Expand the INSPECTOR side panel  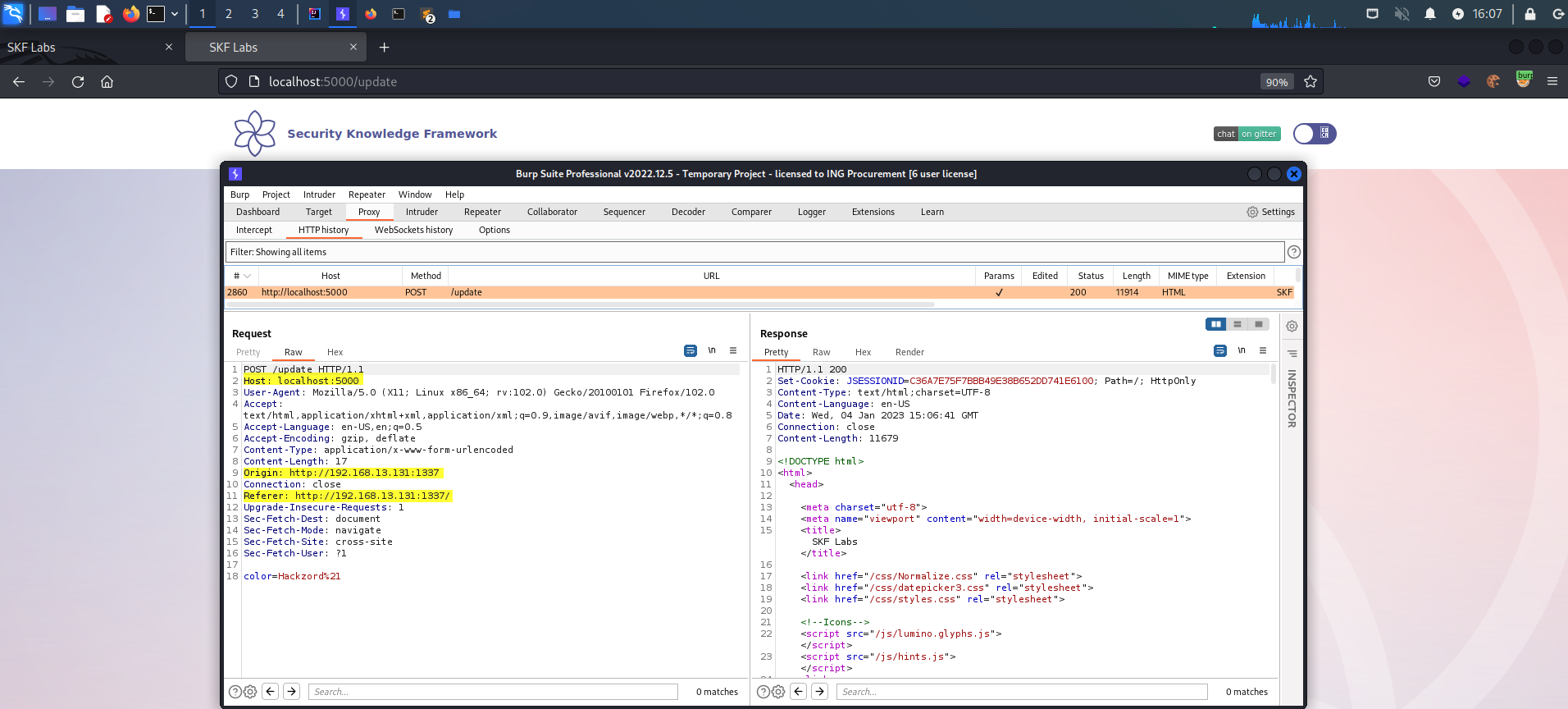pos(1292,398)
